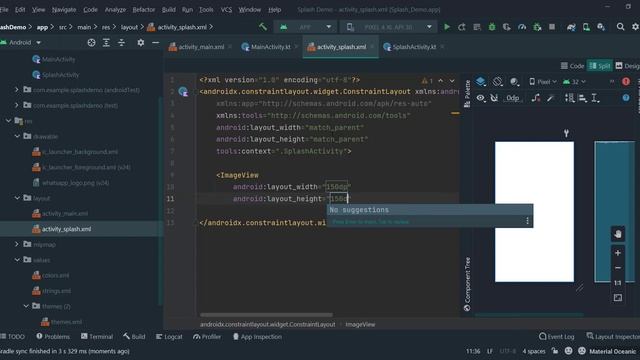The width and height of the screenshot is (640, 360).
Task: Open the Terminal tool window
Action: [97, 337]
